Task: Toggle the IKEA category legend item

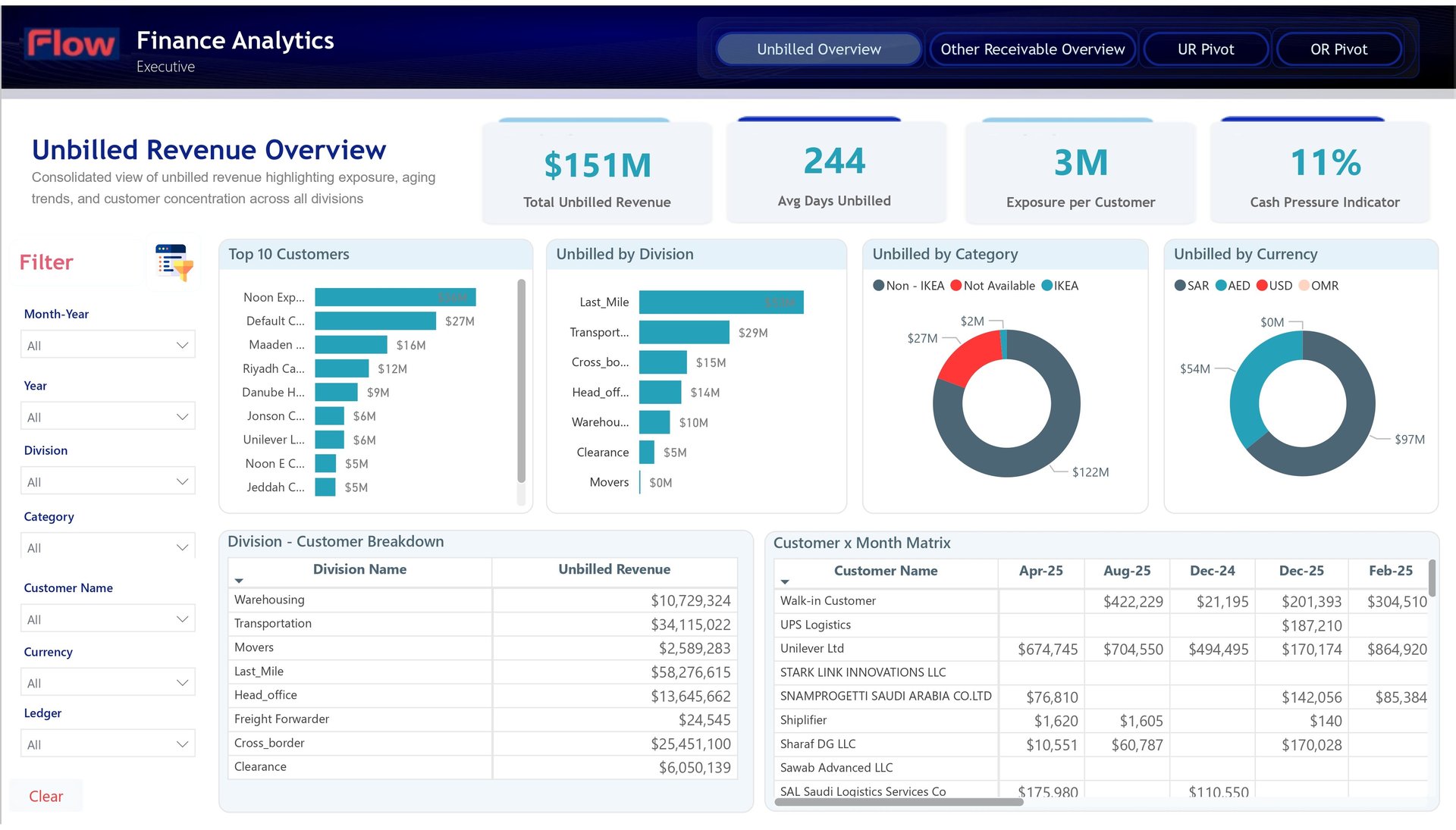Action: [1060, 286]
